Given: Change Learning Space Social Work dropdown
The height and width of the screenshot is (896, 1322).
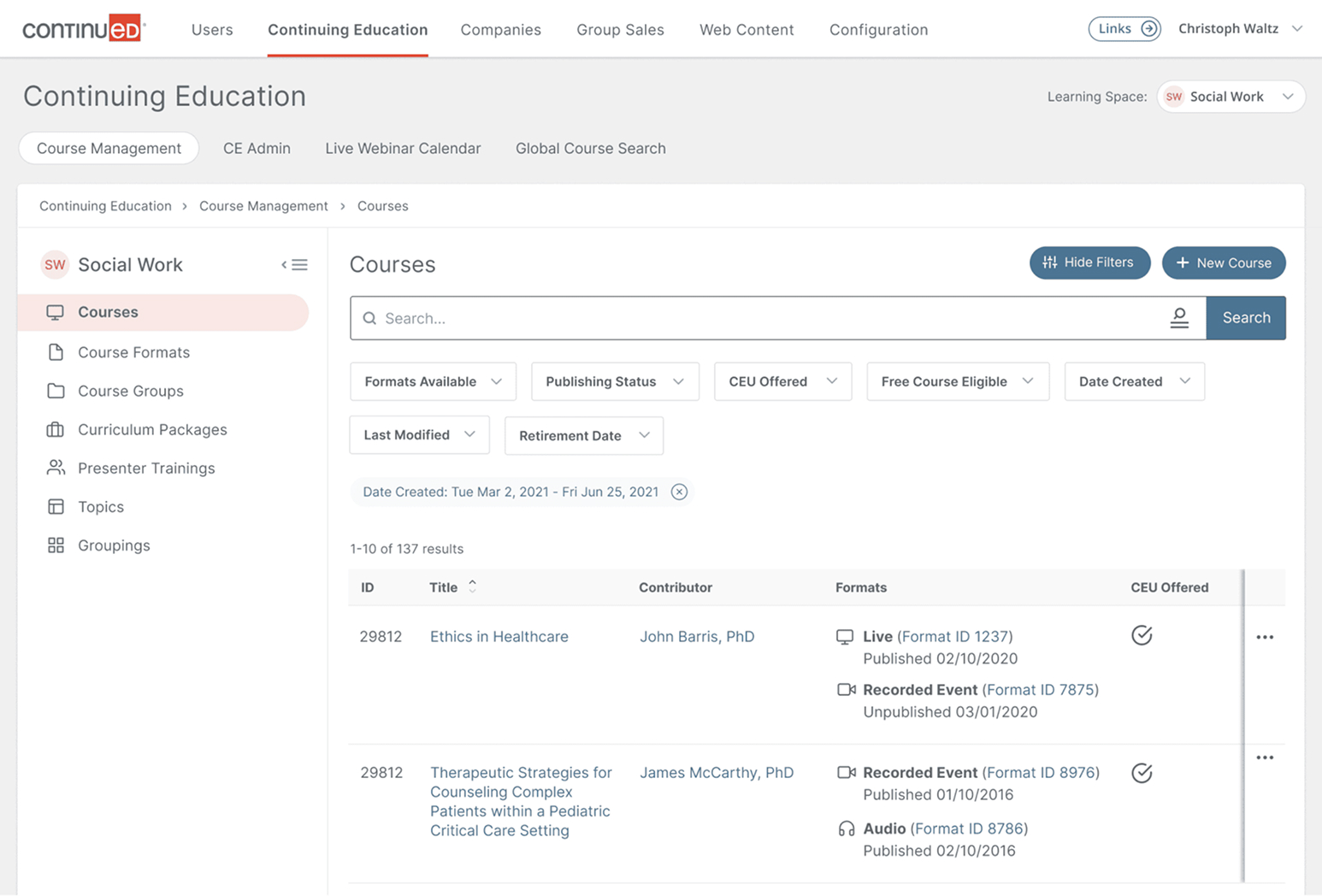Looking at the screenshot, I should click(x=1231, y=97).
